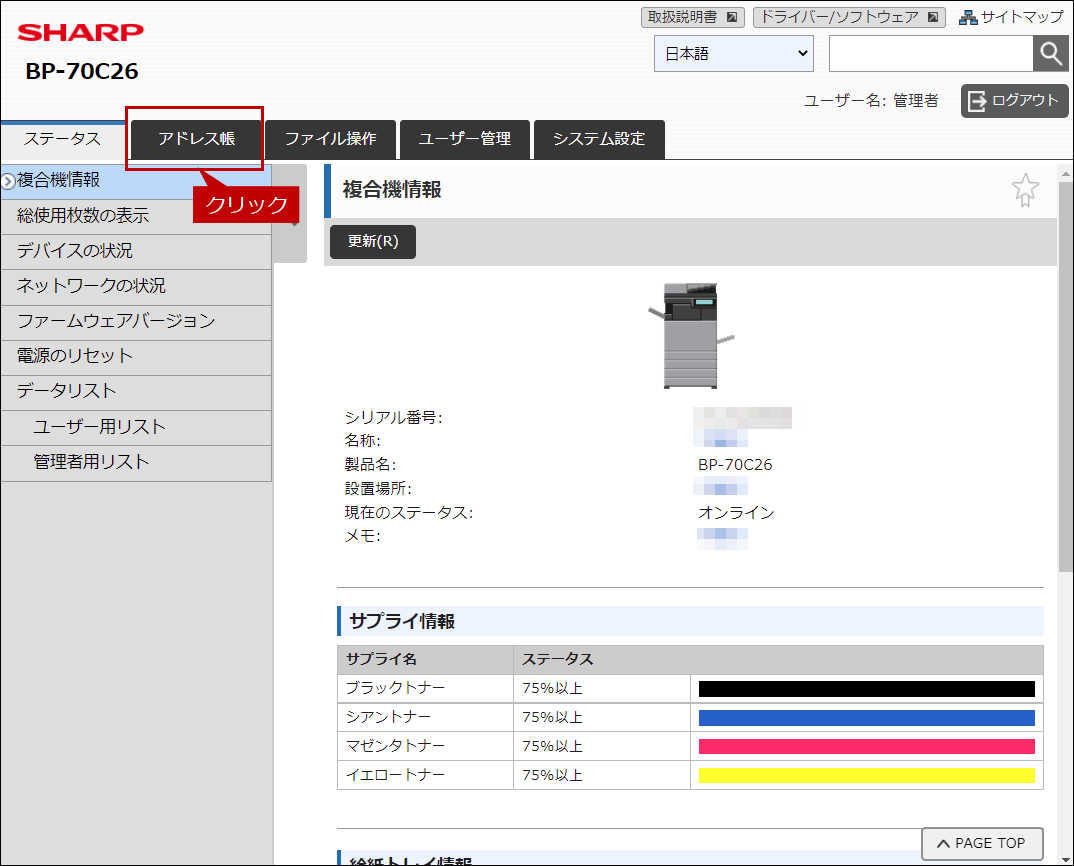Open the ドライバー/ソフトウェア link
Viewport: 1074px width, 866px height.
849,17
